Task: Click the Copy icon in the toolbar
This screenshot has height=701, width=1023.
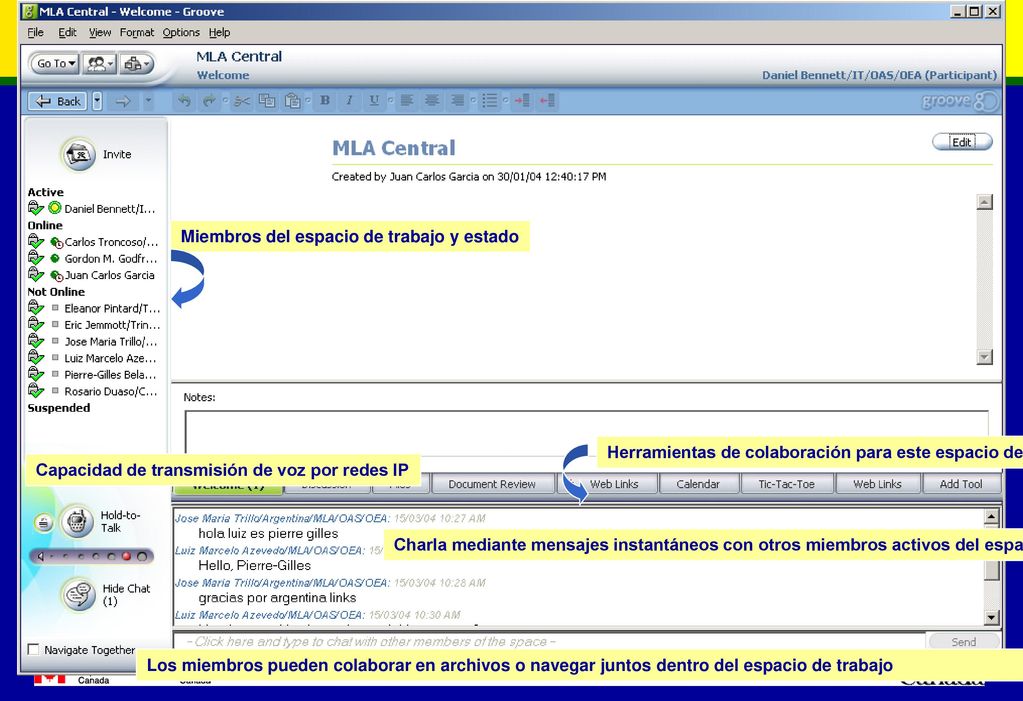Action: coord(267,101)
